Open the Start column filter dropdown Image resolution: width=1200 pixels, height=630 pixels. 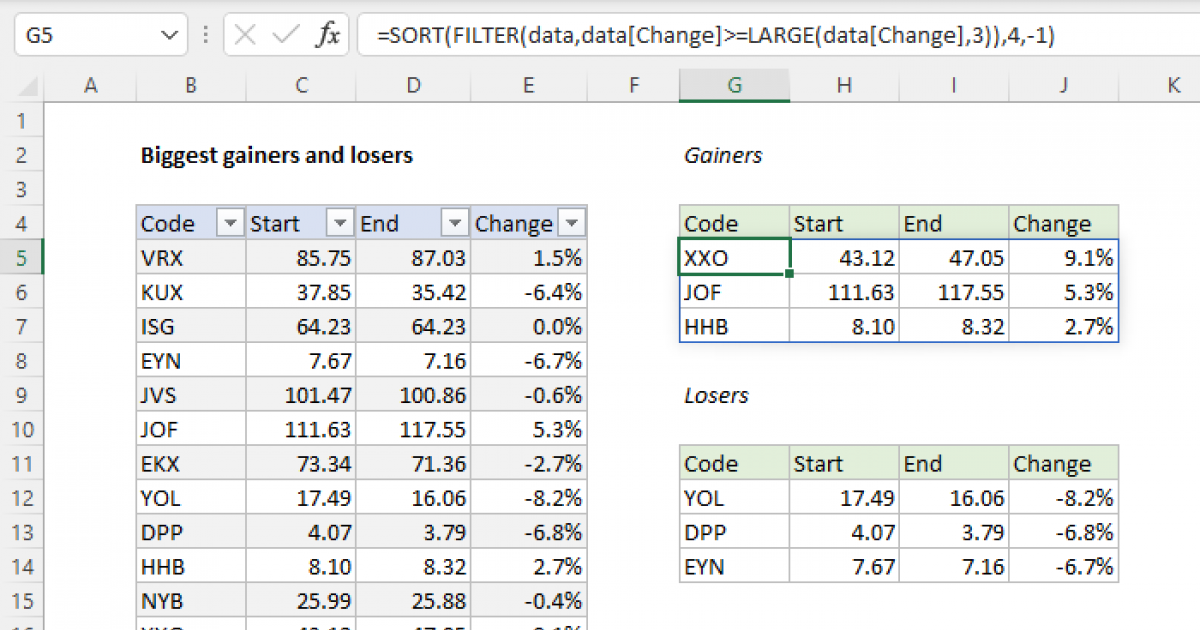(x=338, y=222)
